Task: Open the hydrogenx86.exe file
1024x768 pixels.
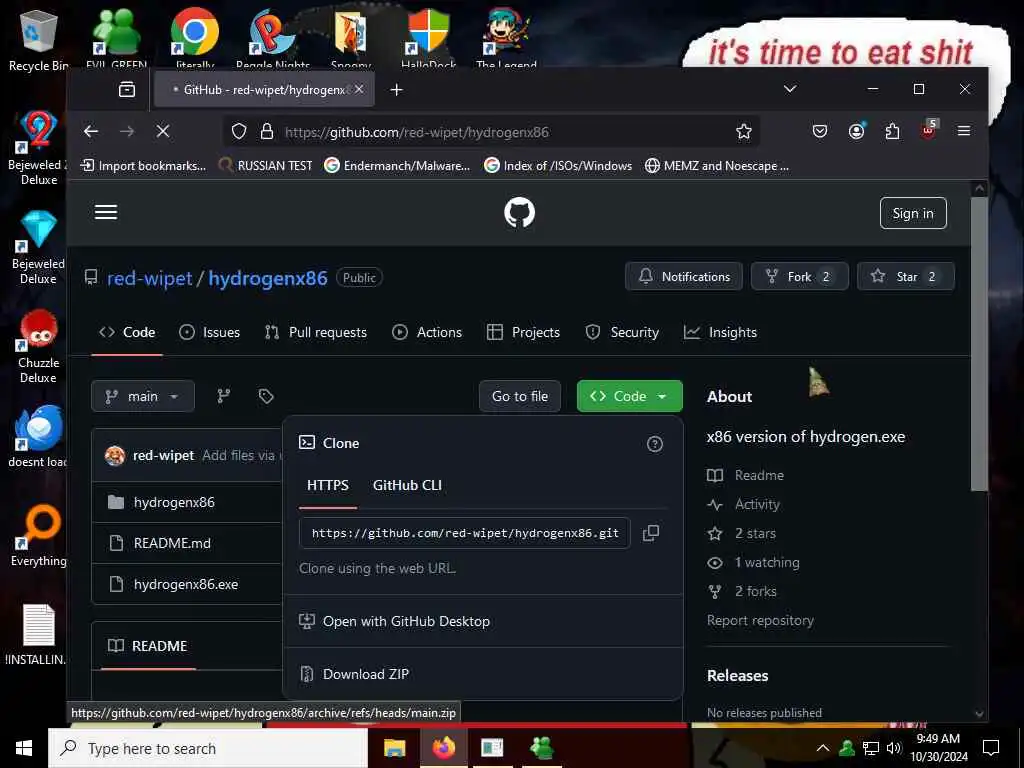Action: click(x=185, y=584)
